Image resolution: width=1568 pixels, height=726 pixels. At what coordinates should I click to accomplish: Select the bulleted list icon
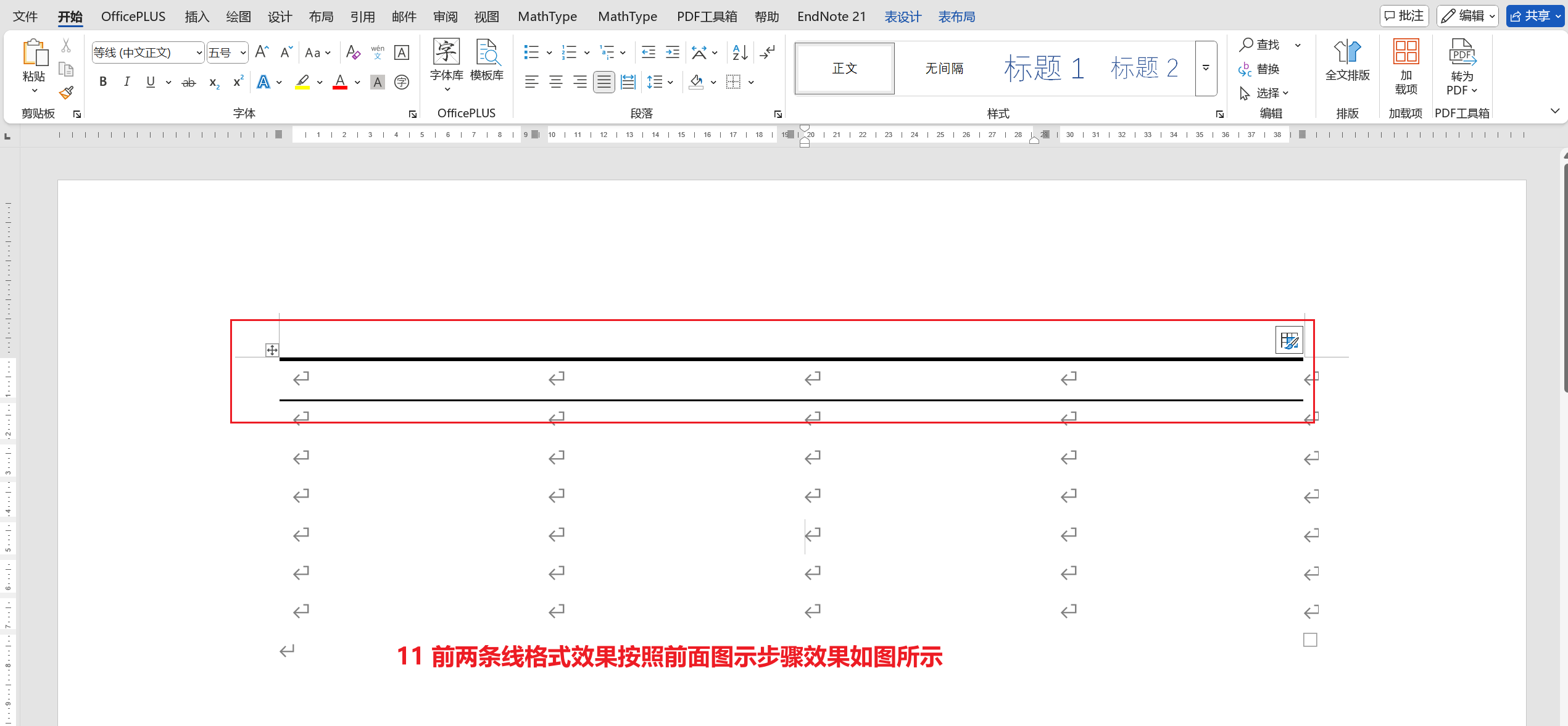pyautogui.click(x=531, y=52)
